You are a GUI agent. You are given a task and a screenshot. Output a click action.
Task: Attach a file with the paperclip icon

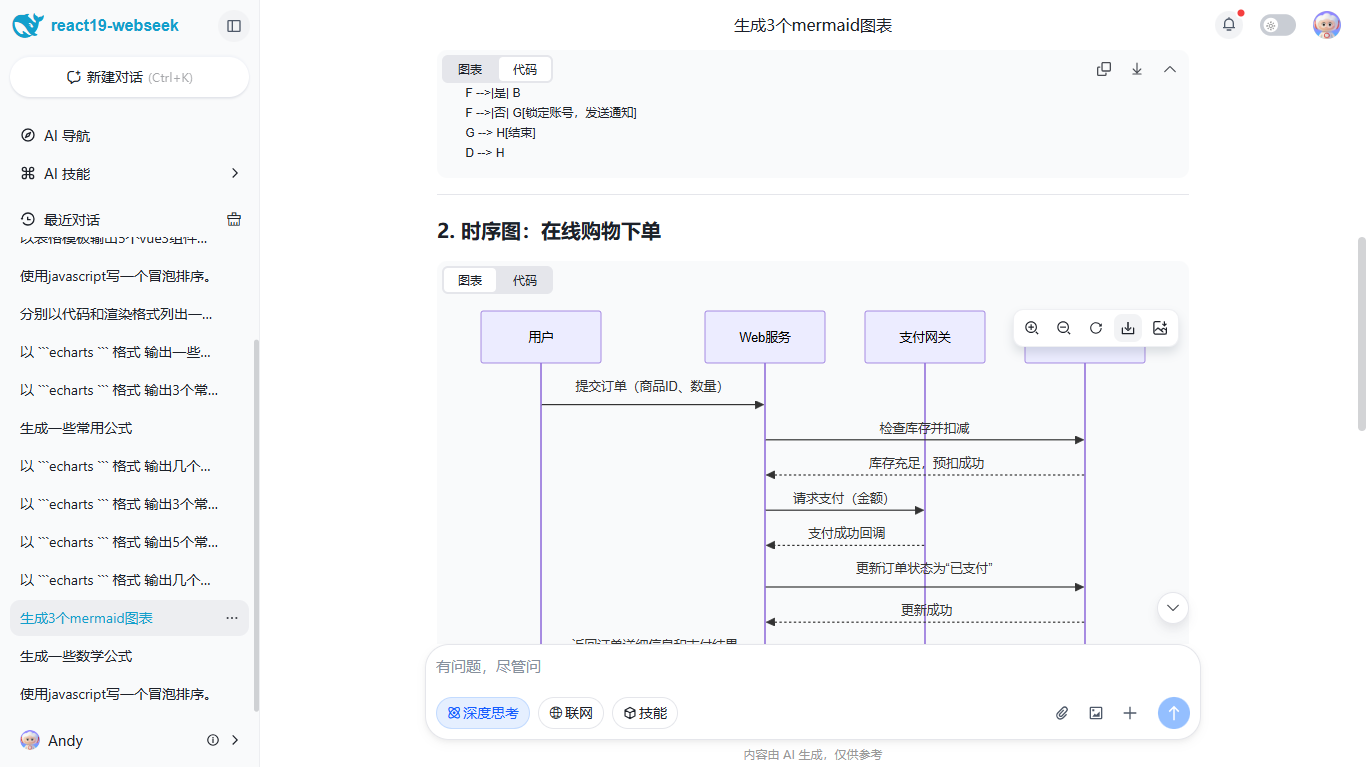(x=1062, y=713)
